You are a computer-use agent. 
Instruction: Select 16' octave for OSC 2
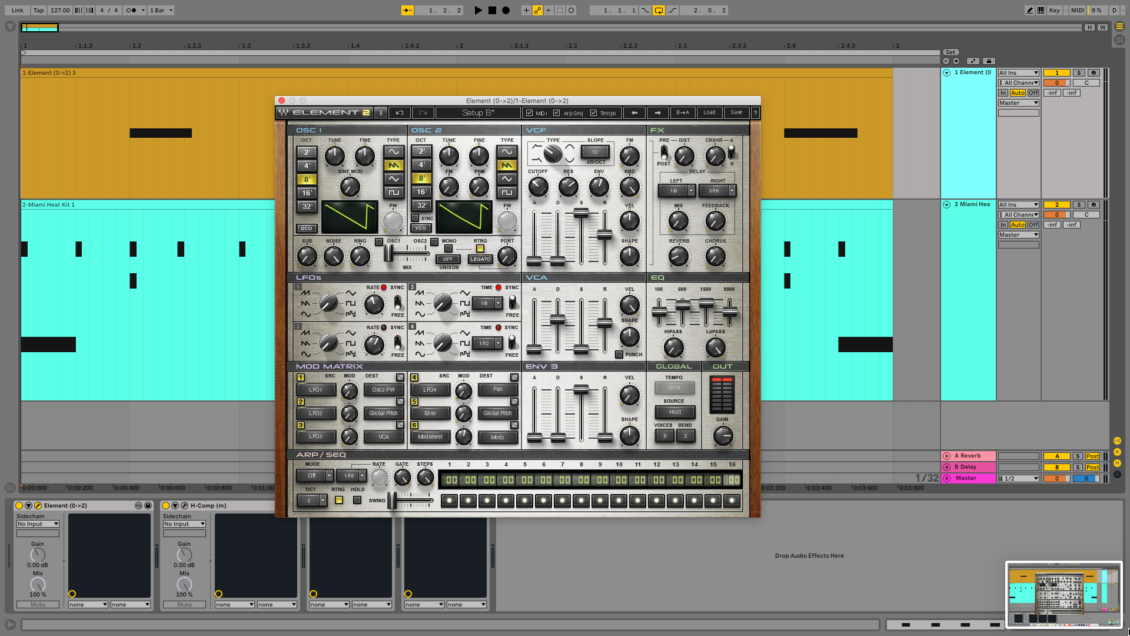[421, 192]
